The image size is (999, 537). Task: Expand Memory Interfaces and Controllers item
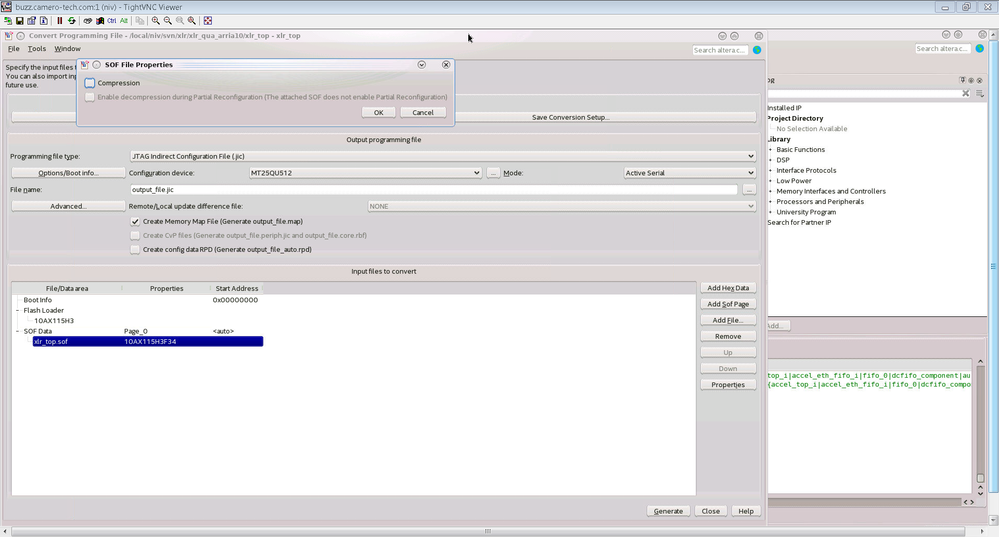[771, 191]
